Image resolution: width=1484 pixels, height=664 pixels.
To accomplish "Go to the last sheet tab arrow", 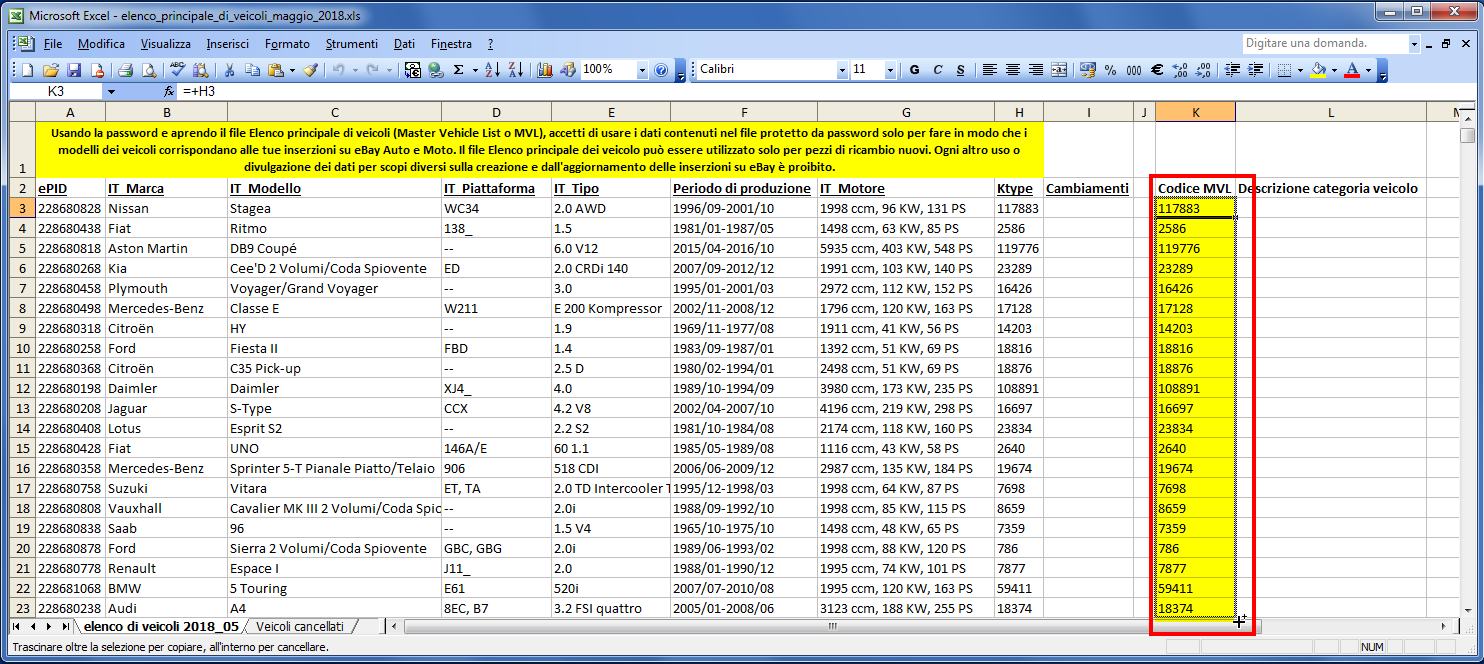I will pos(66,626).
